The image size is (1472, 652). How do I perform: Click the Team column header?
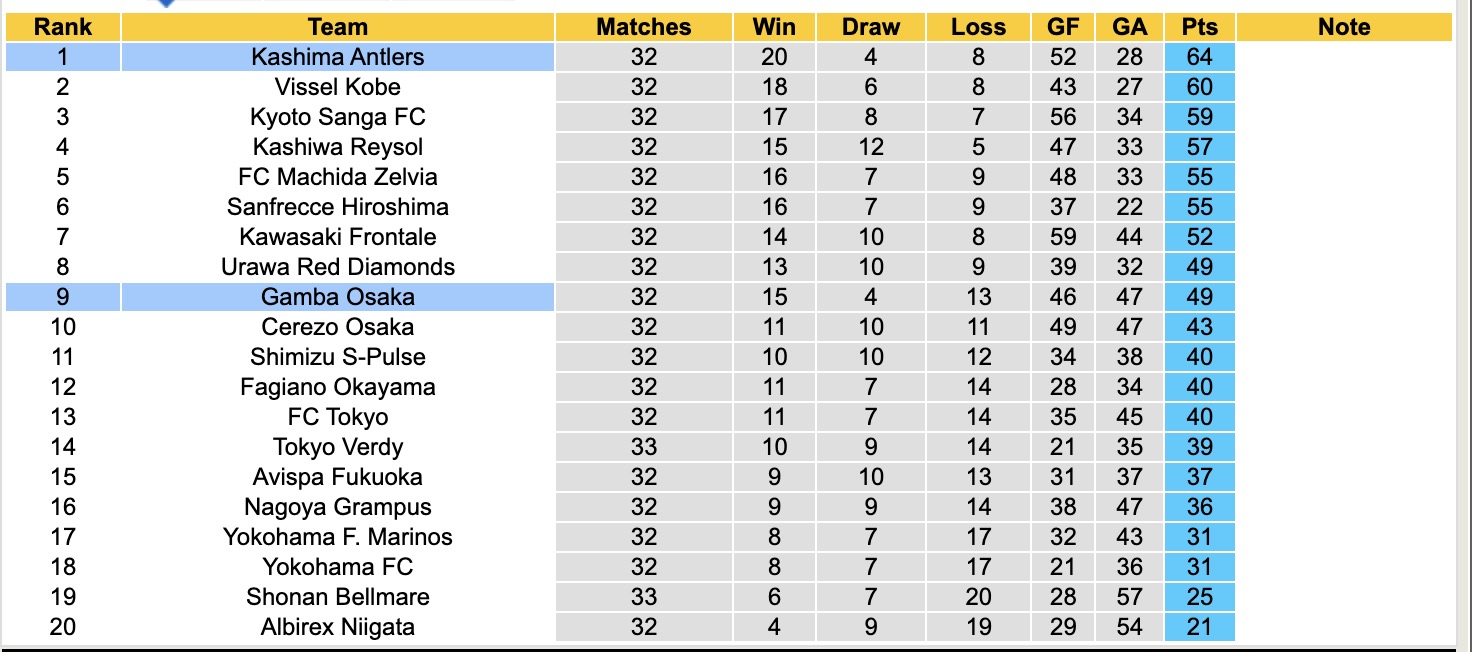click(x=338, y=27)
